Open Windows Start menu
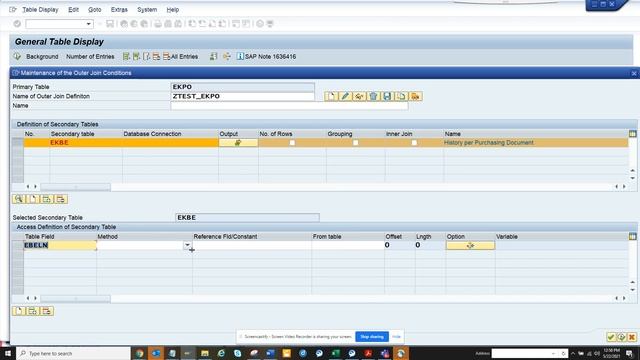This screenshot has height=360, width=640. [7, 353]
